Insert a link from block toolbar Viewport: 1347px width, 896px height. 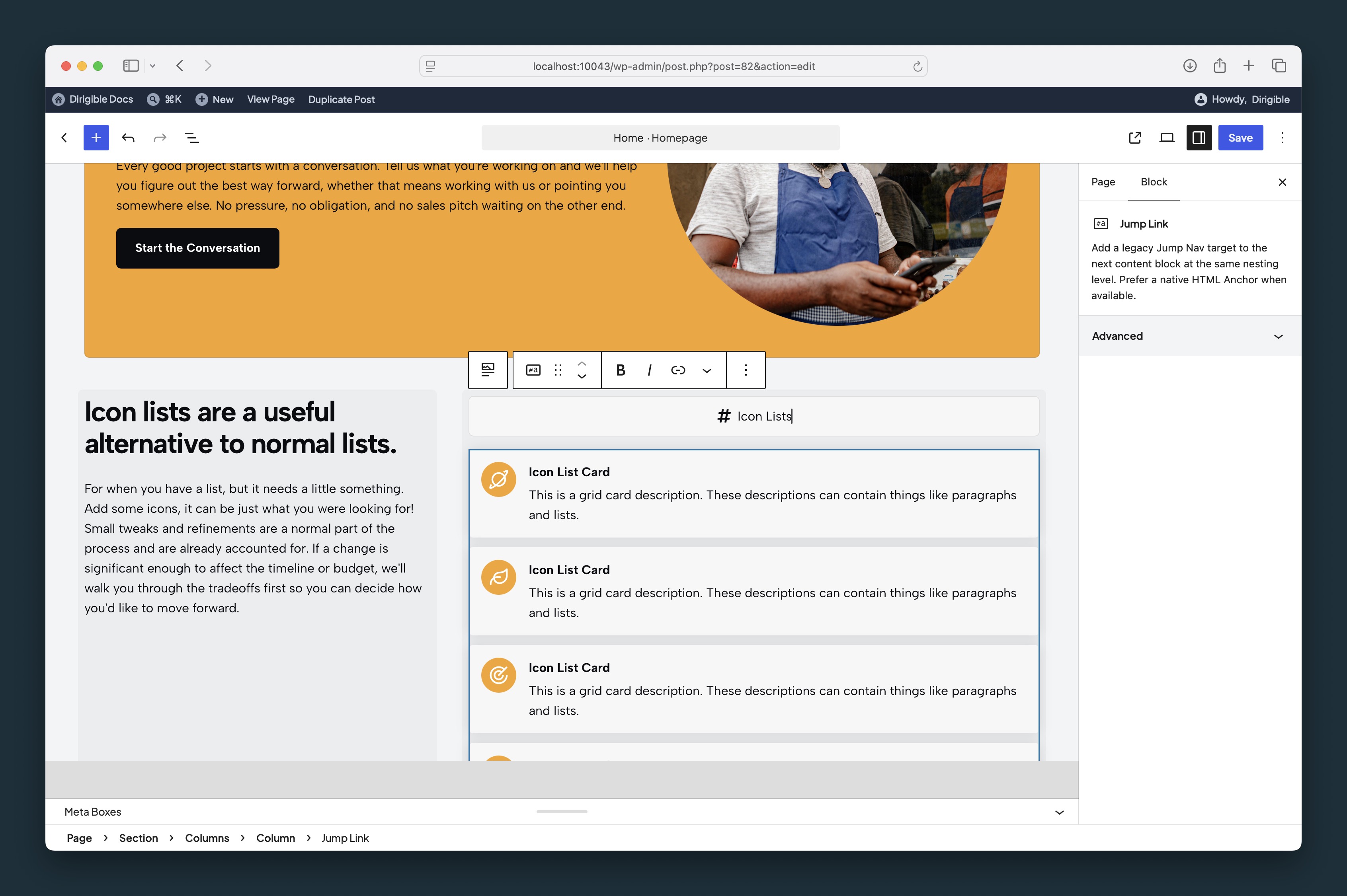[x=678, y=370]
